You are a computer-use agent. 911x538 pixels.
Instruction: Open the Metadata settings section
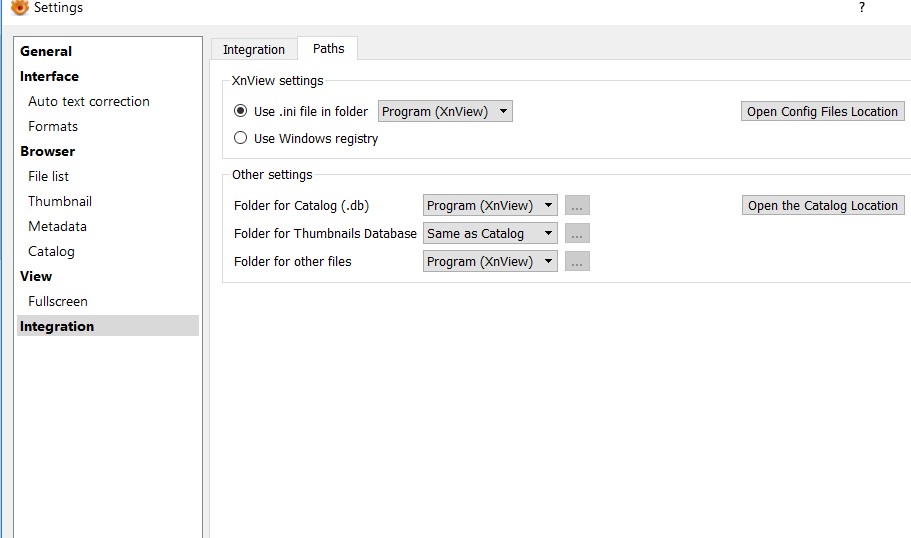(x=57, y=226)
